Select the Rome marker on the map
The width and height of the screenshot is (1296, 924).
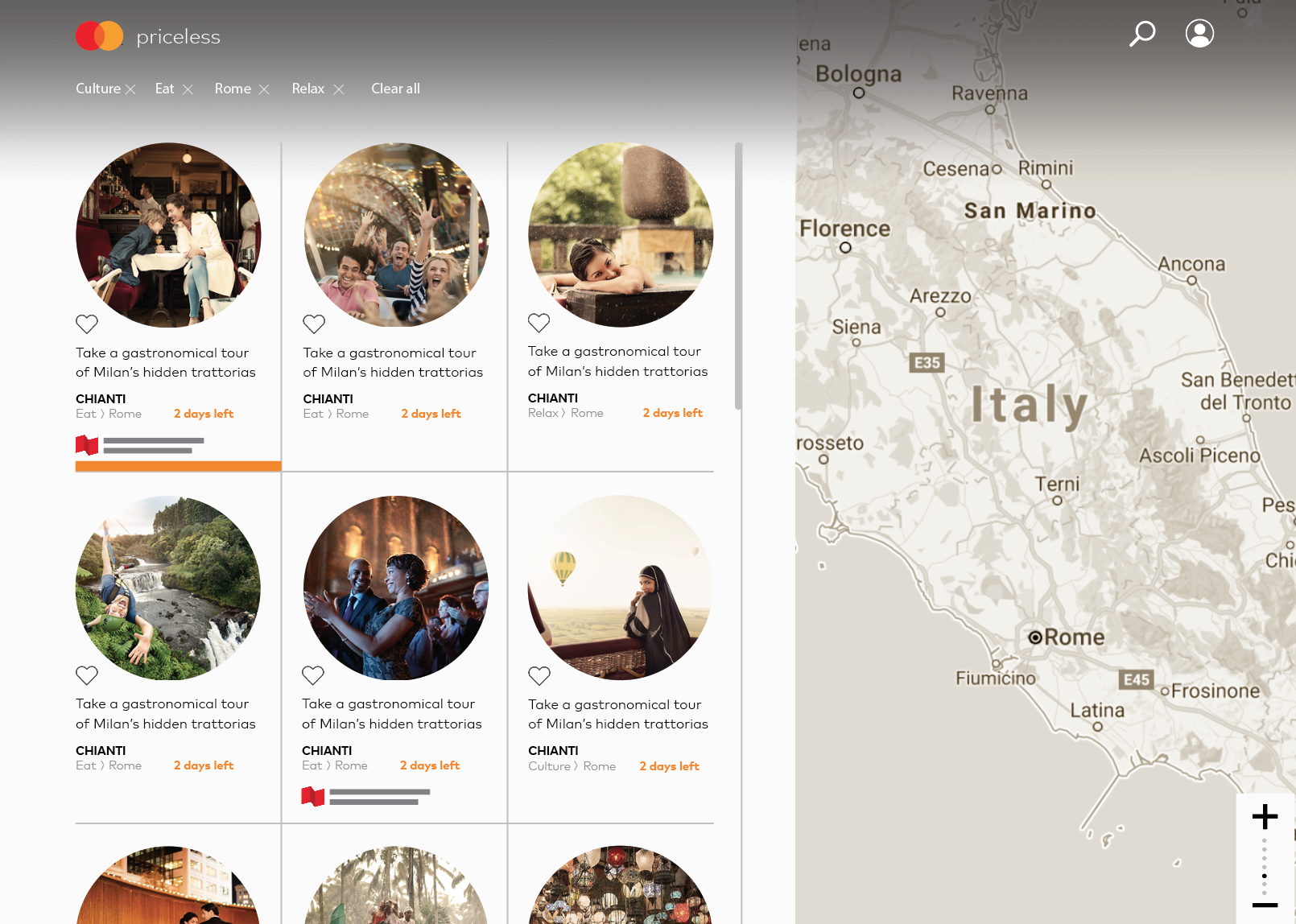pos(1035,637)
